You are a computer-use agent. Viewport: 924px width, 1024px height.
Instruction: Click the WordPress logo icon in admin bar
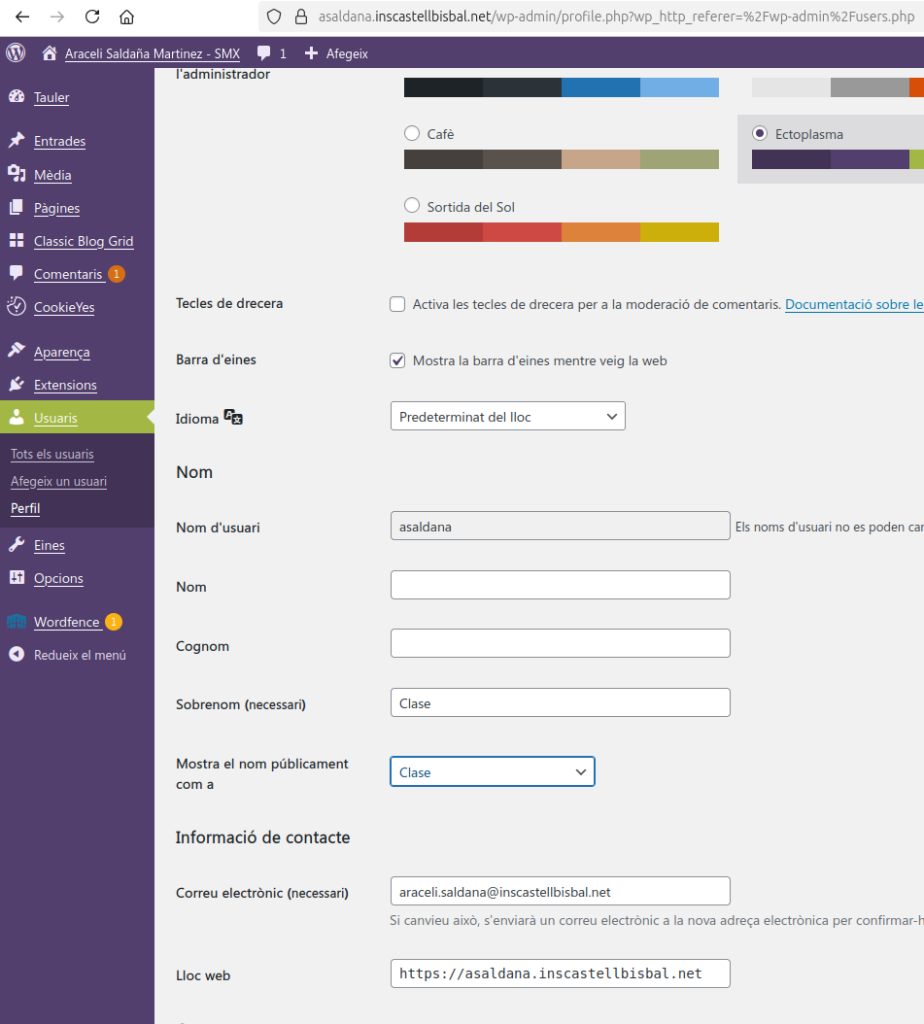[x=16, y=53]
